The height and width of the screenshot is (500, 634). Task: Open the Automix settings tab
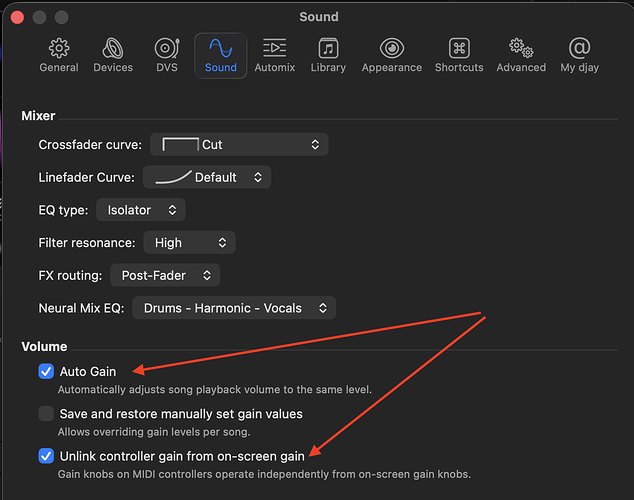(275, 56)
